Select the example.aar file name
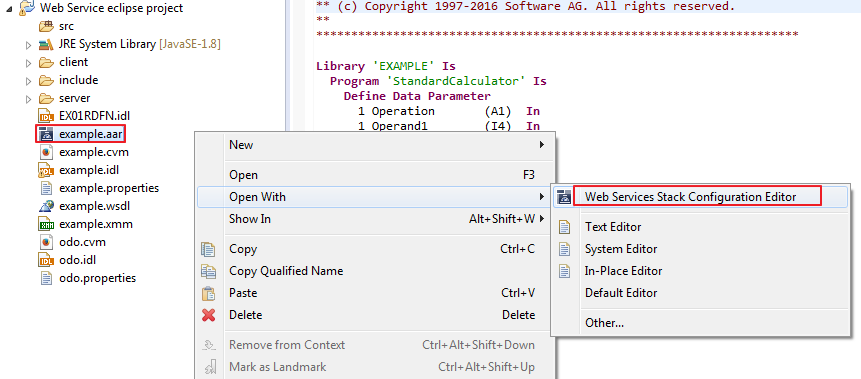 pyautogui.click(x=90, y=134)
